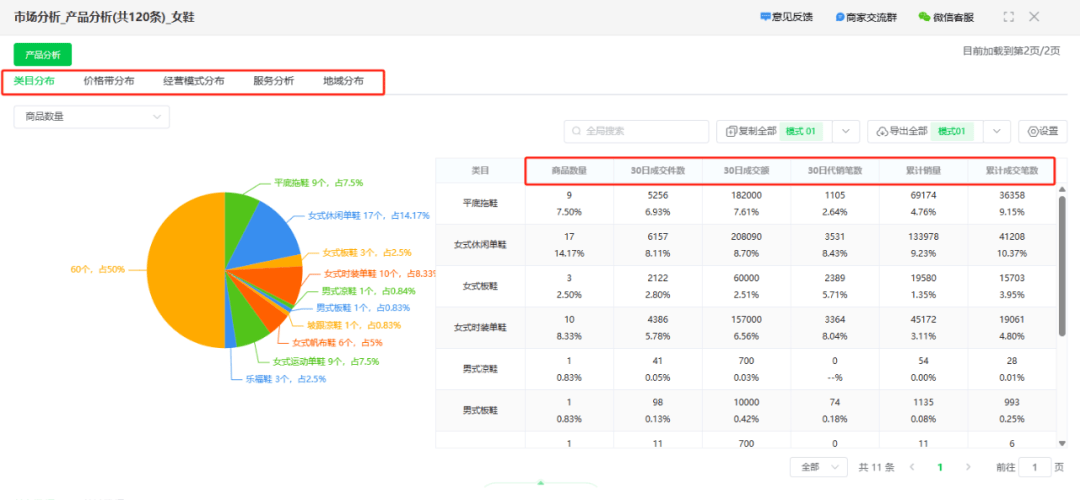
Task: Open dropdown arrow beside 复制全部 模式01
Action: tap(847, 132)
